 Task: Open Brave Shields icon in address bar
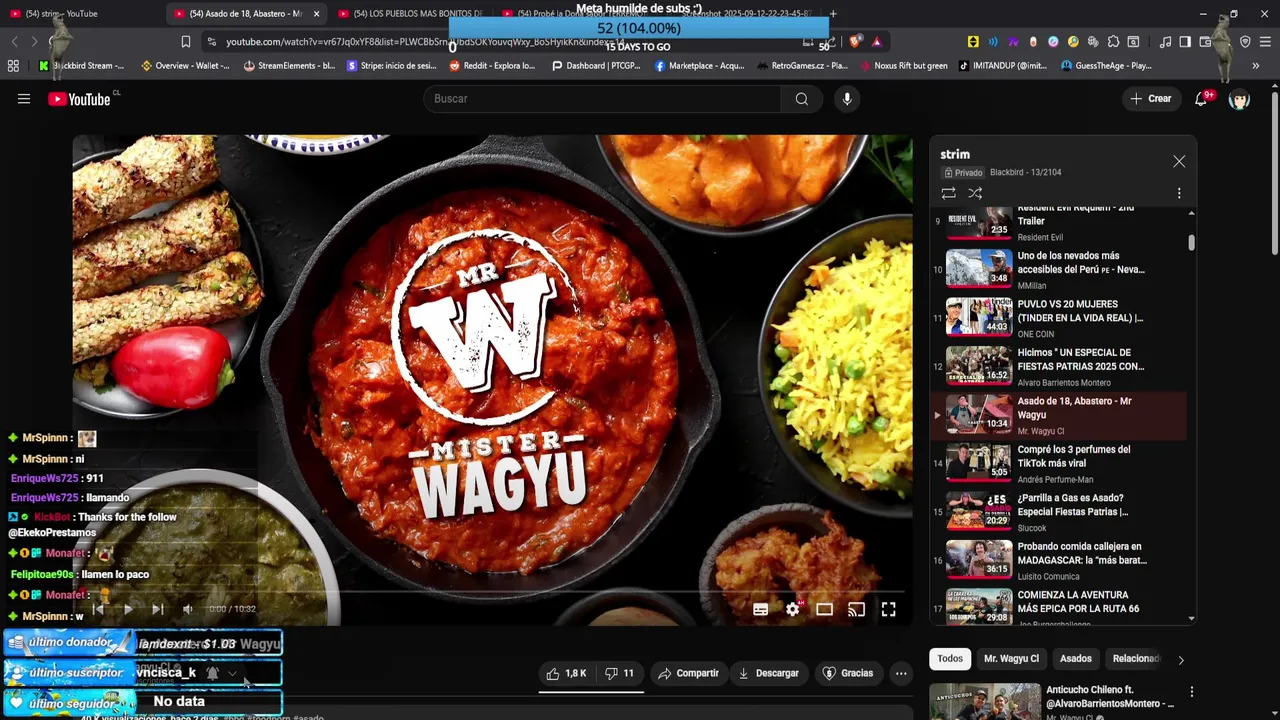pos(855,42)
